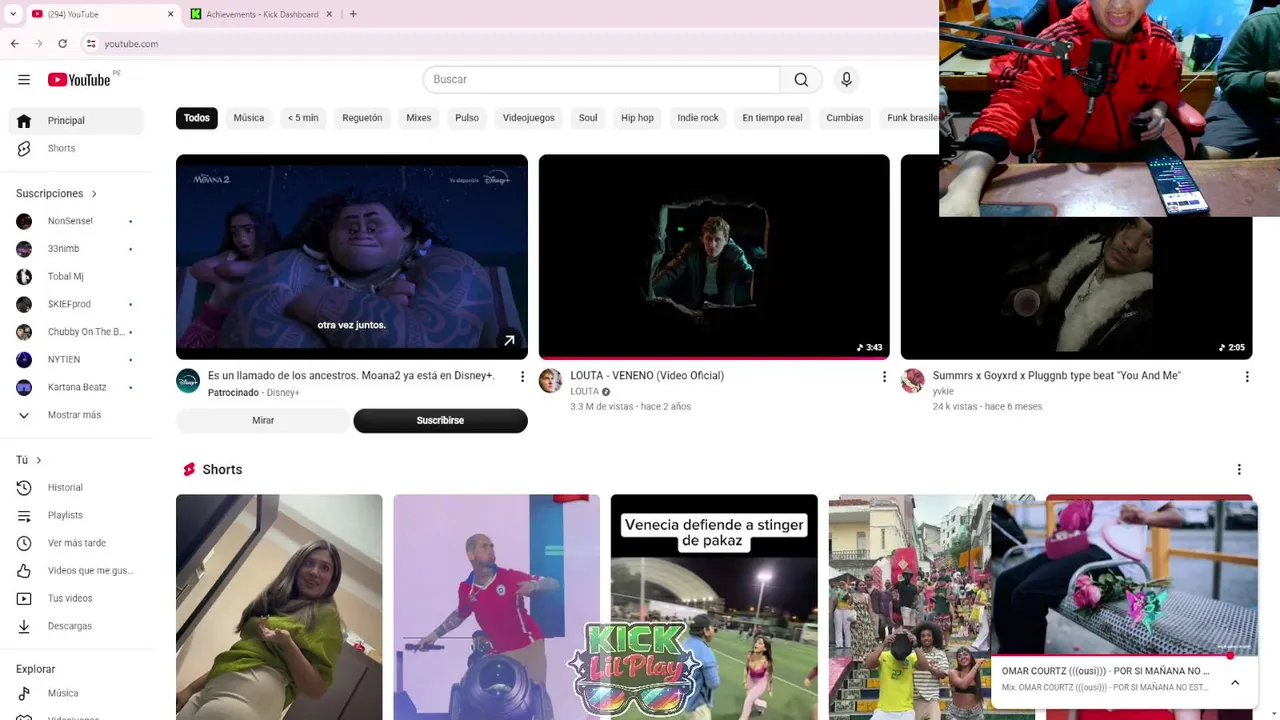Open a new browser tab
This screenshot has height=720, width=1280.
pos(353,14)
